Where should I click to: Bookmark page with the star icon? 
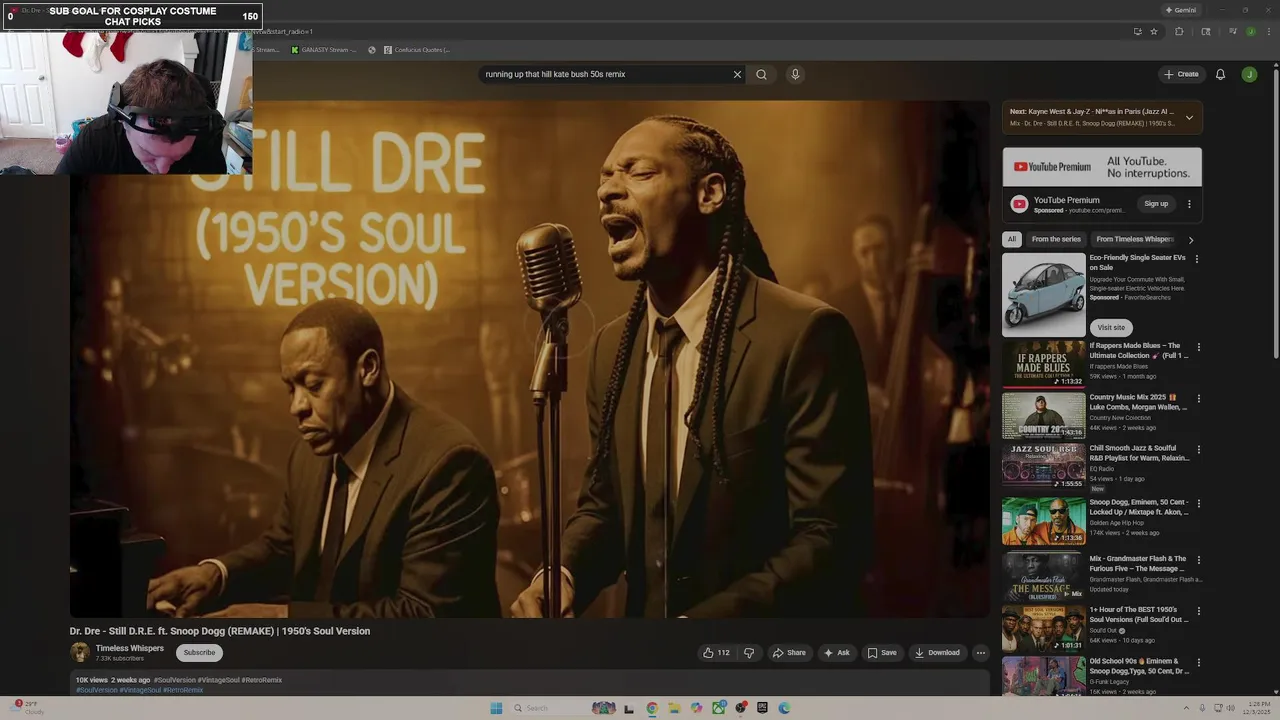1153,31
